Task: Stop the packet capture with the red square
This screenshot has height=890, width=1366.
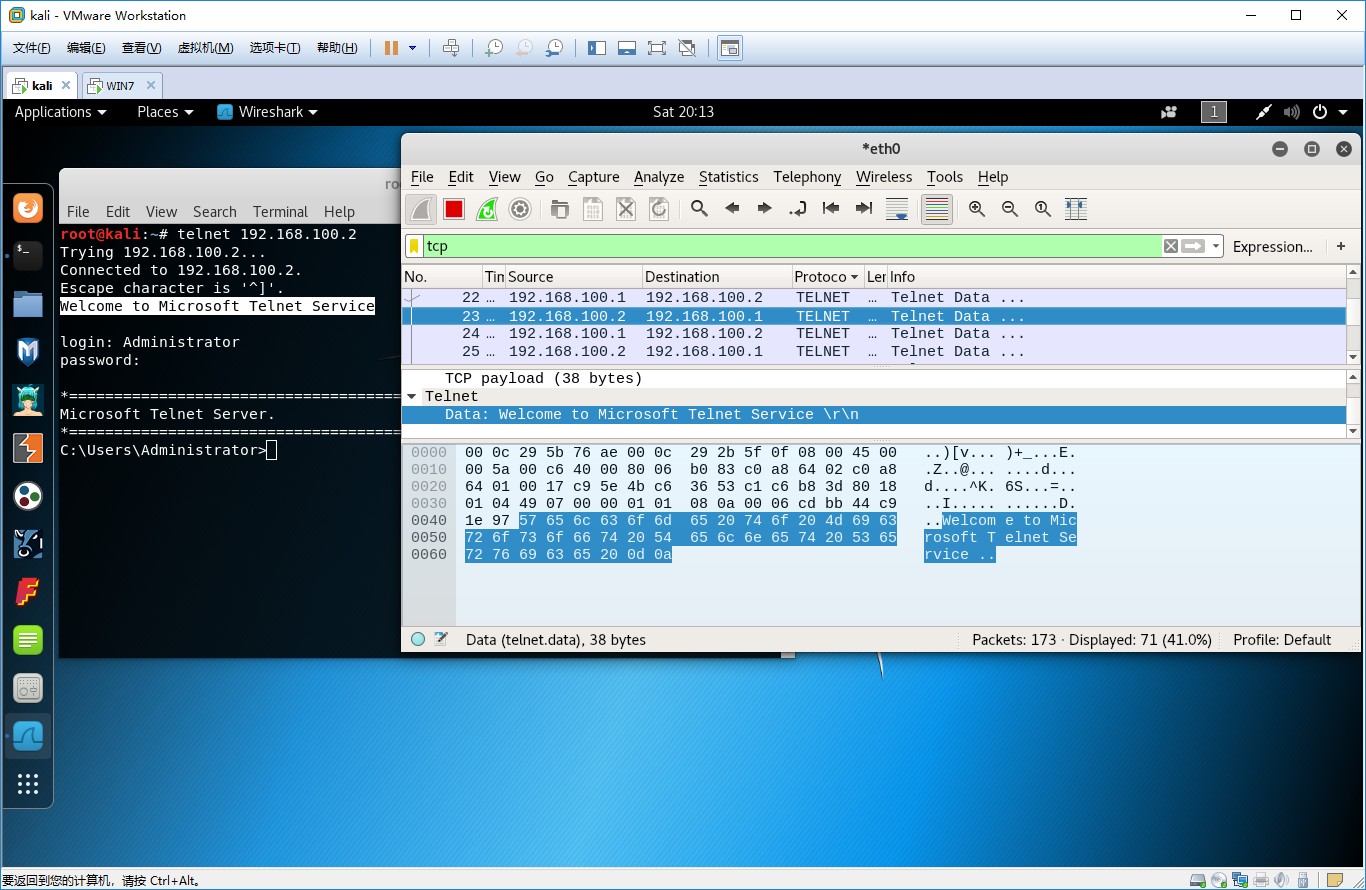Action: pyautogui.click(x=454, y=209)
